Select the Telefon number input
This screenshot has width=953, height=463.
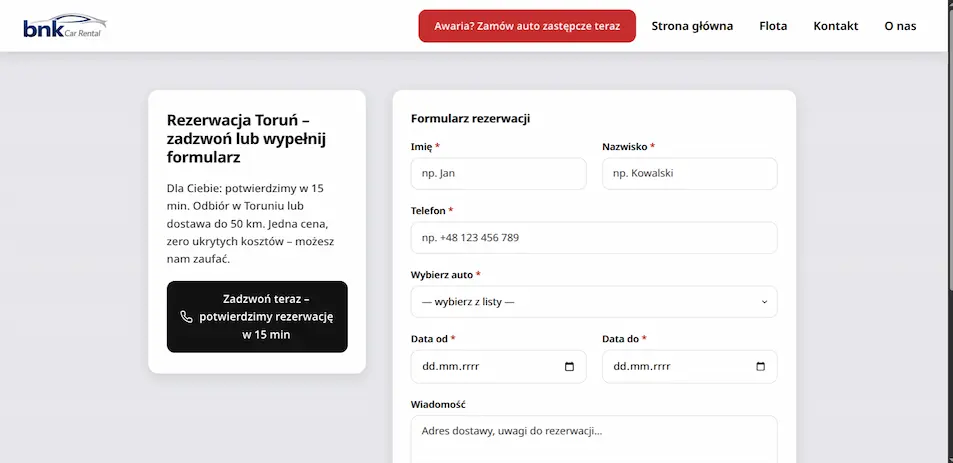click(x=593, y=238)
